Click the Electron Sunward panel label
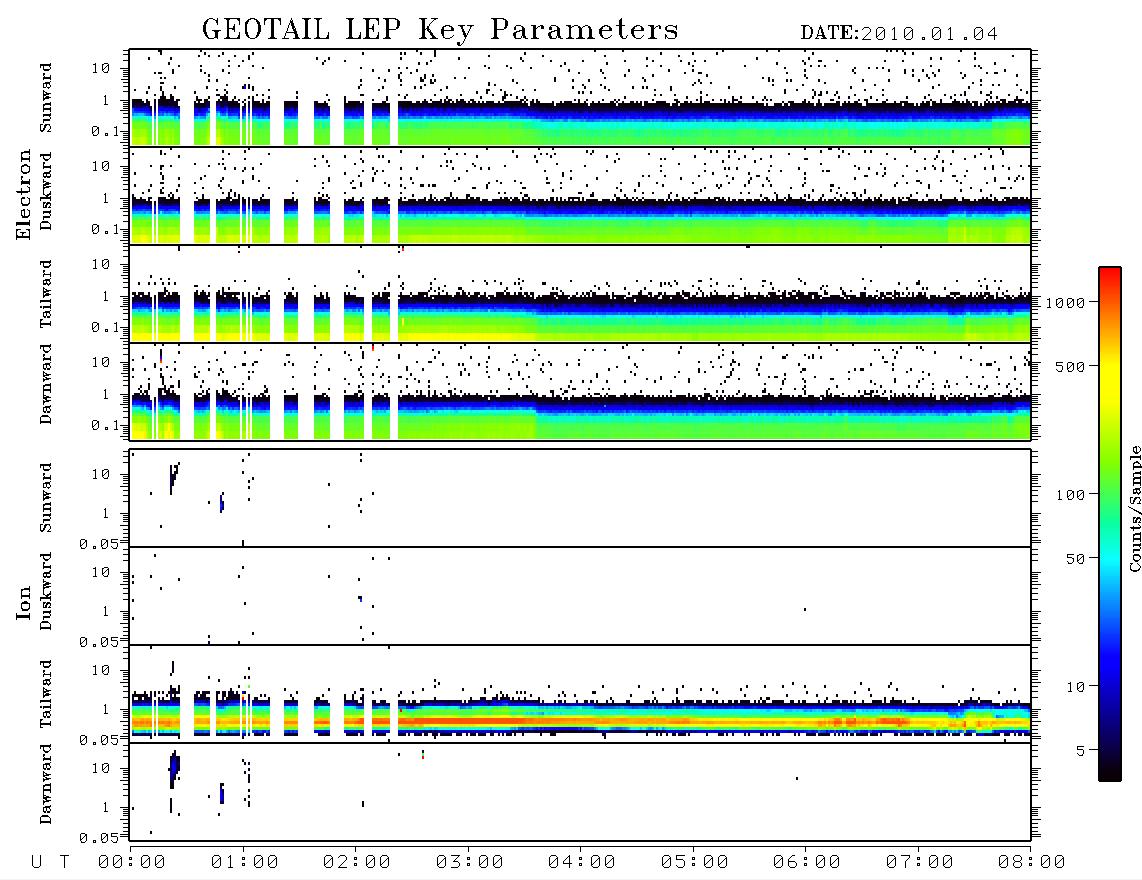The height and width of the screenshot is (880, 1142). click(x=46, y=98)
